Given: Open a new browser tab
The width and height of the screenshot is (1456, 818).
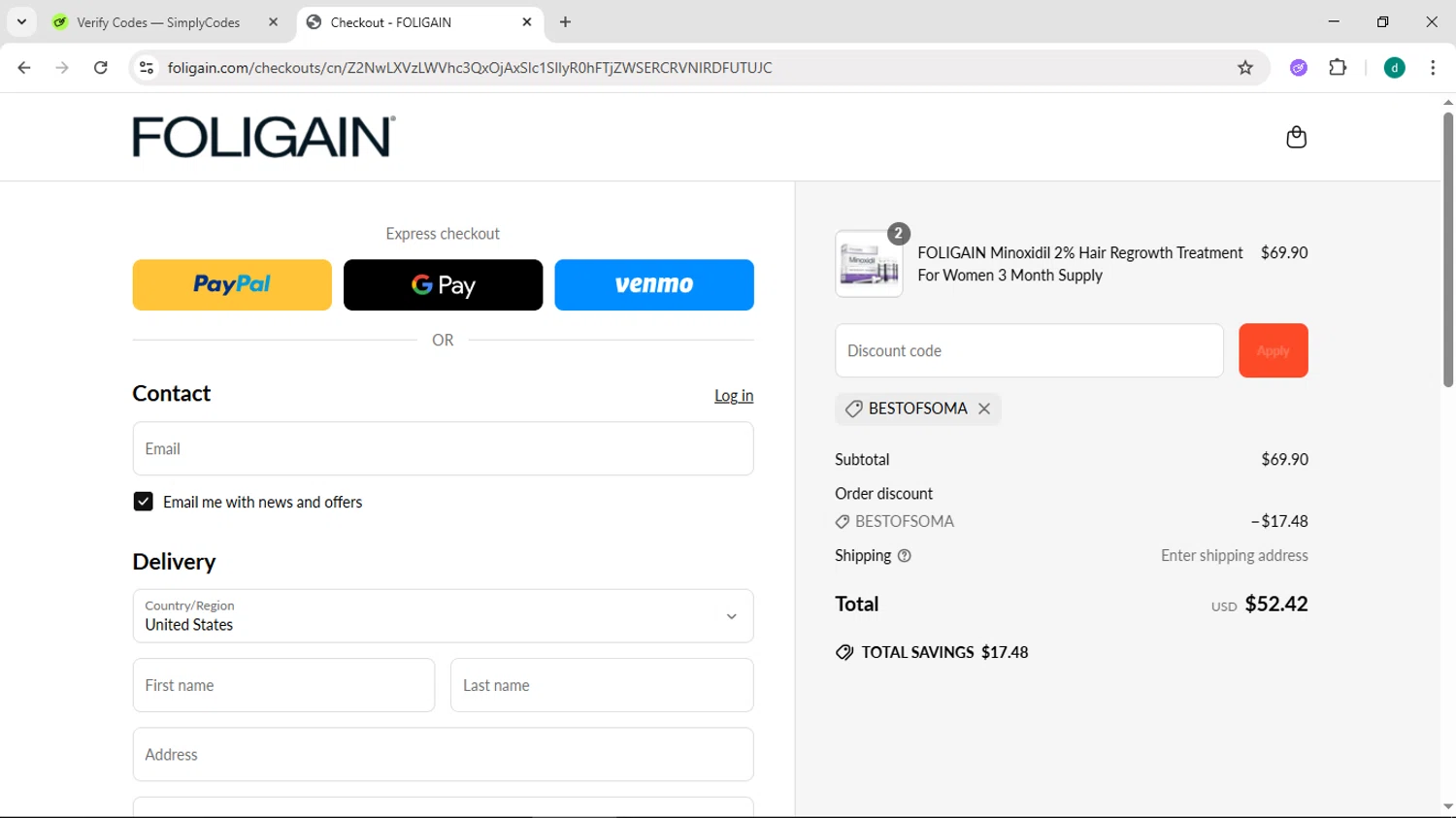Looking at the screenshot, I should (x=565, y=22).
